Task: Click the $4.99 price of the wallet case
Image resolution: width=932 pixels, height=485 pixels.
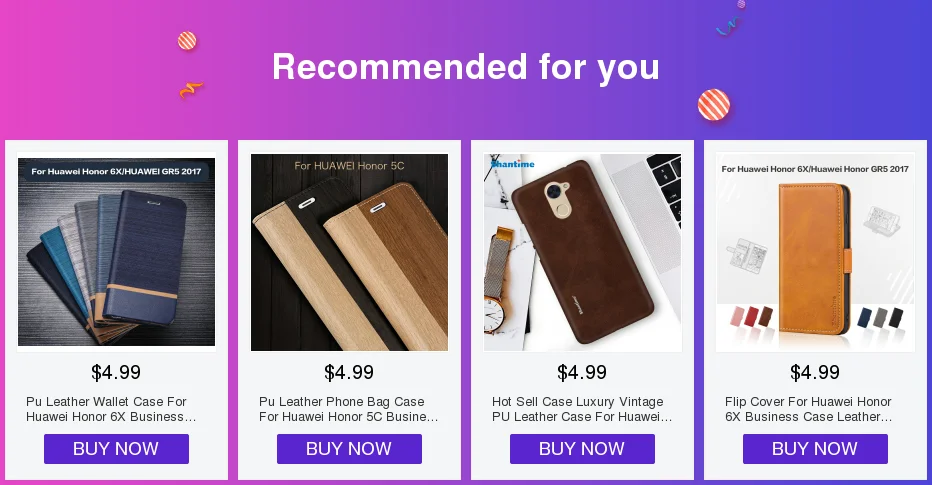Action: pyautogui.click(x=116, y=373)
